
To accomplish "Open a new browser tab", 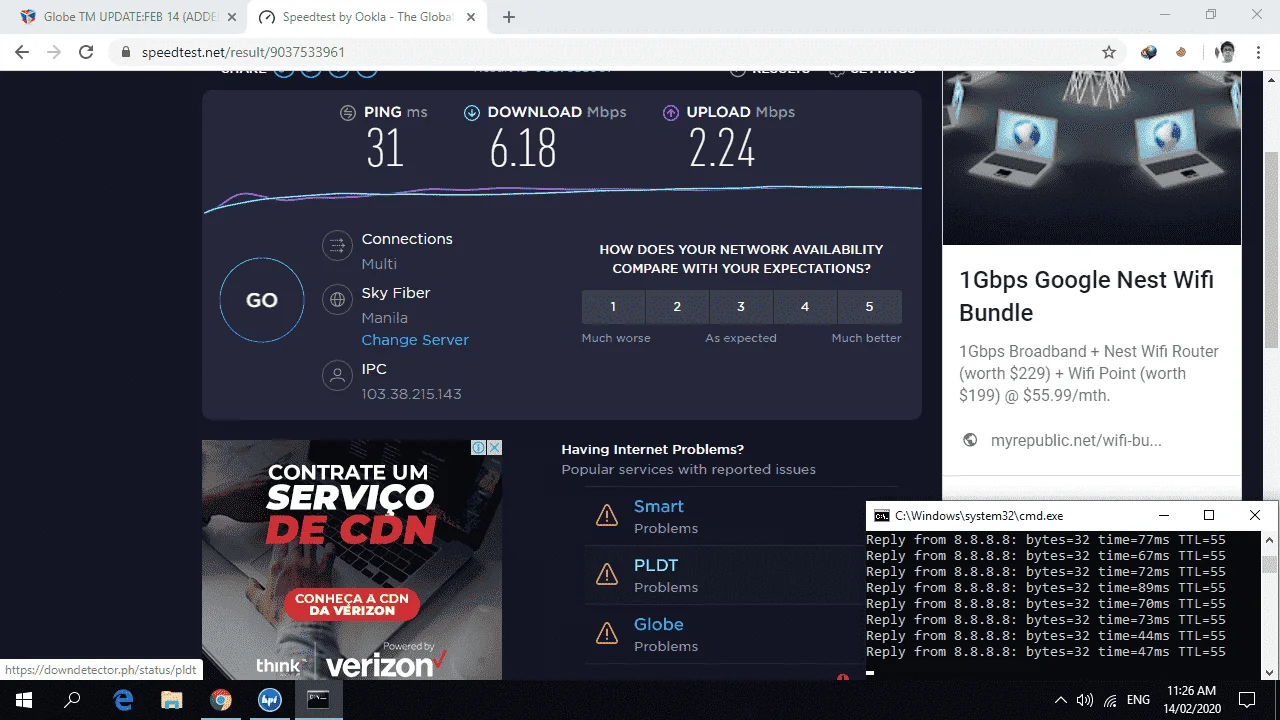I will pos(509,17).
